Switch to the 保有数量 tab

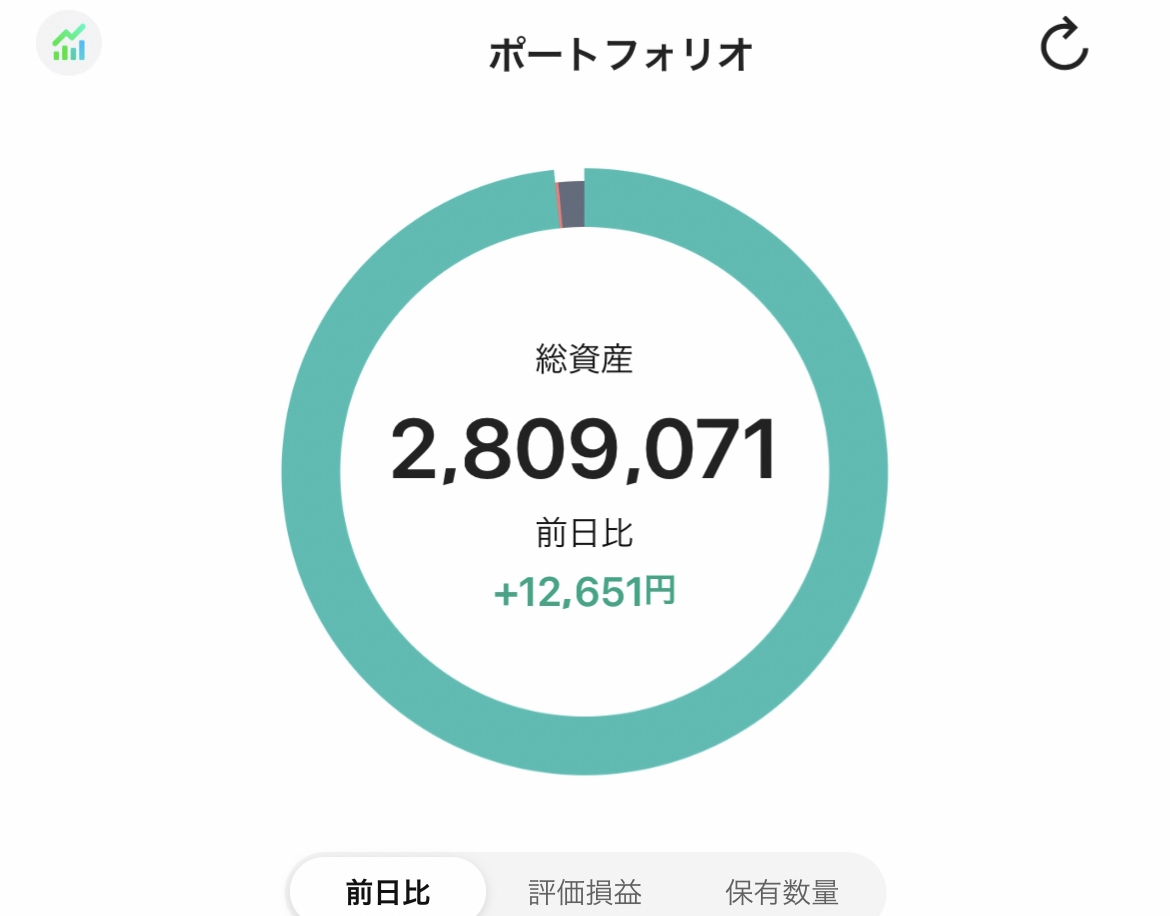pyautogui.click(x=782, y=891)
